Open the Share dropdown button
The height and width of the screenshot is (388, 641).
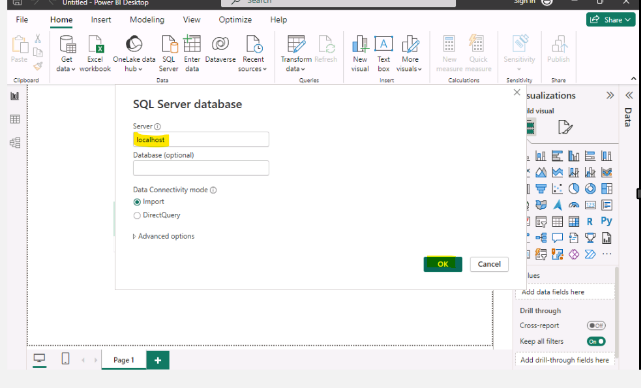click(x=611, y=20)
